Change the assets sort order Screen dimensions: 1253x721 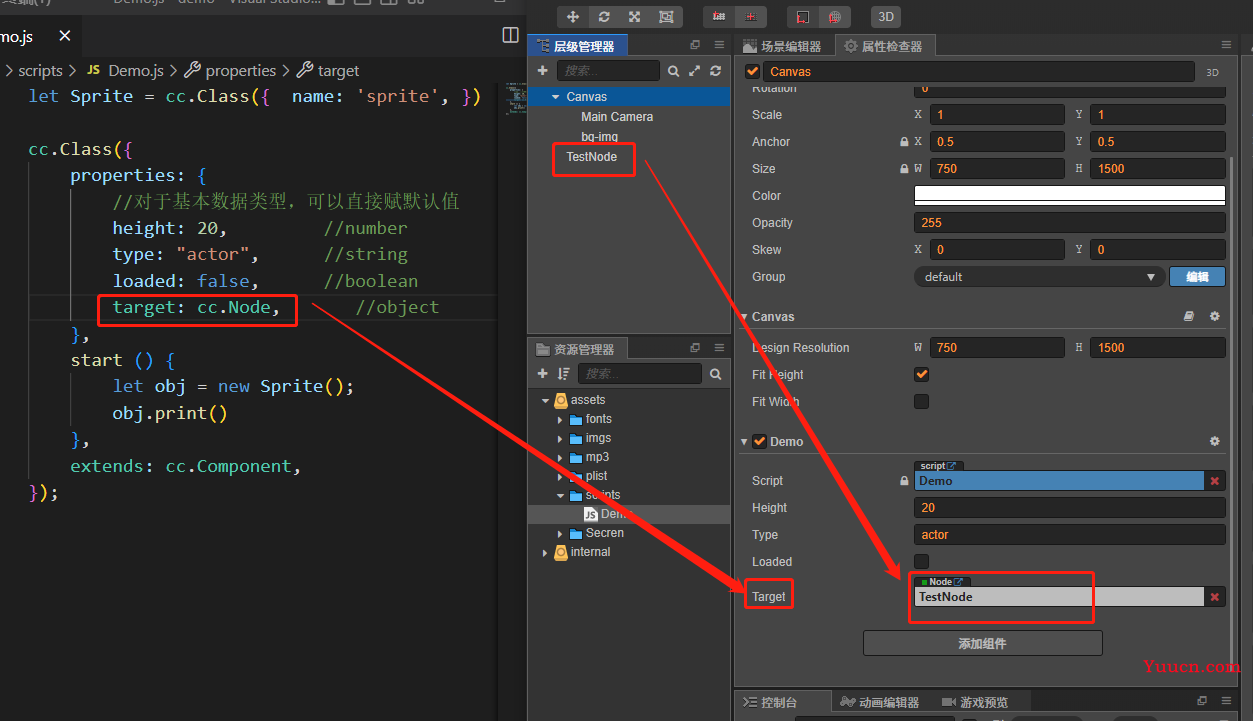coord(564,374)
